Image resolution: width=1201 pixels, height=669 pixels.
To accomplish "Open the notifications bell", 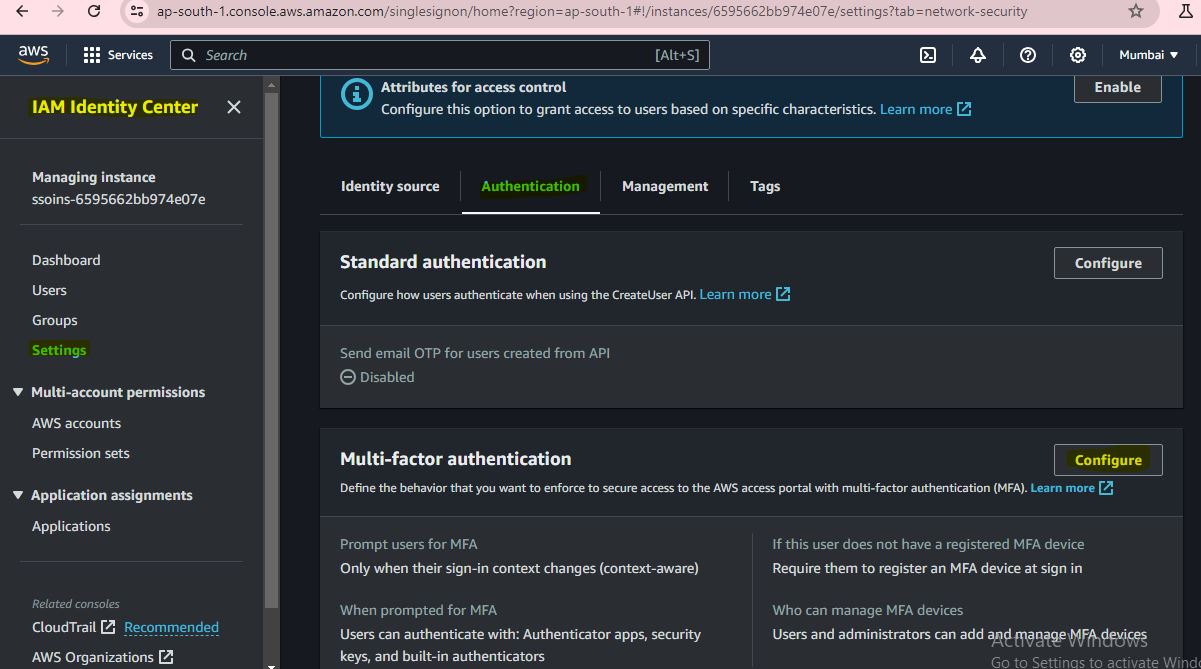I will click(978, 55).
